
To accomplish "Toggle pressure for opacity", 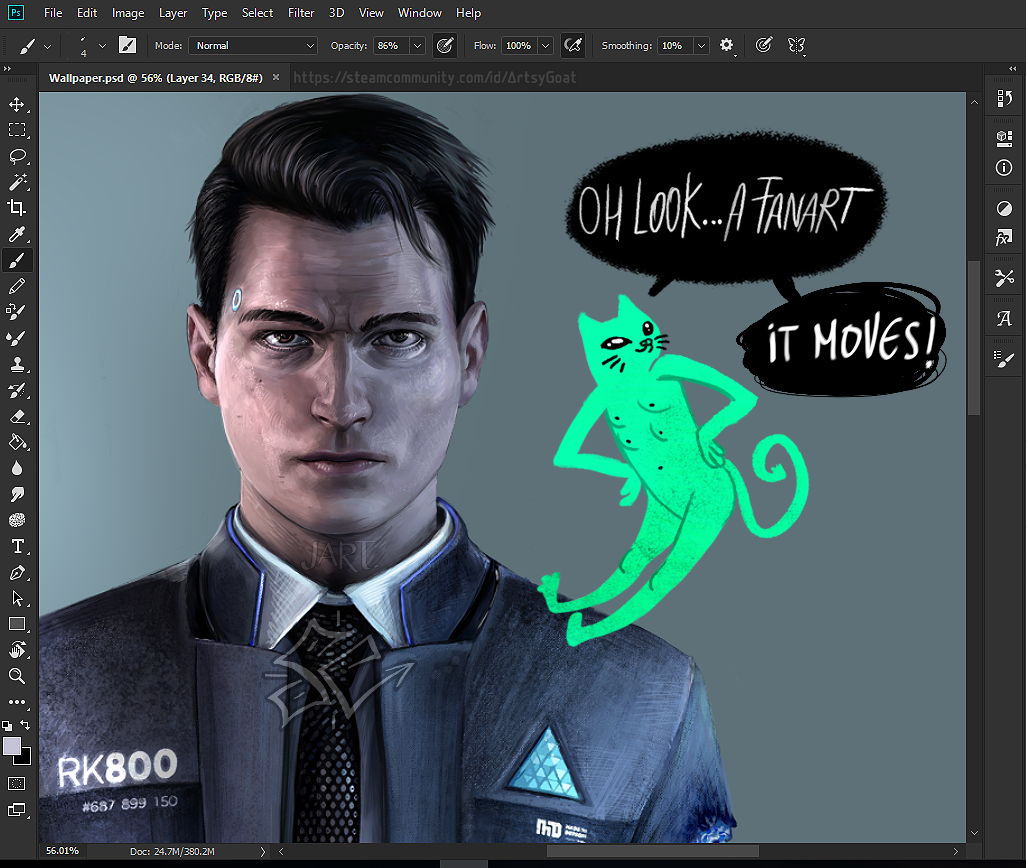I will click(445, 45).
